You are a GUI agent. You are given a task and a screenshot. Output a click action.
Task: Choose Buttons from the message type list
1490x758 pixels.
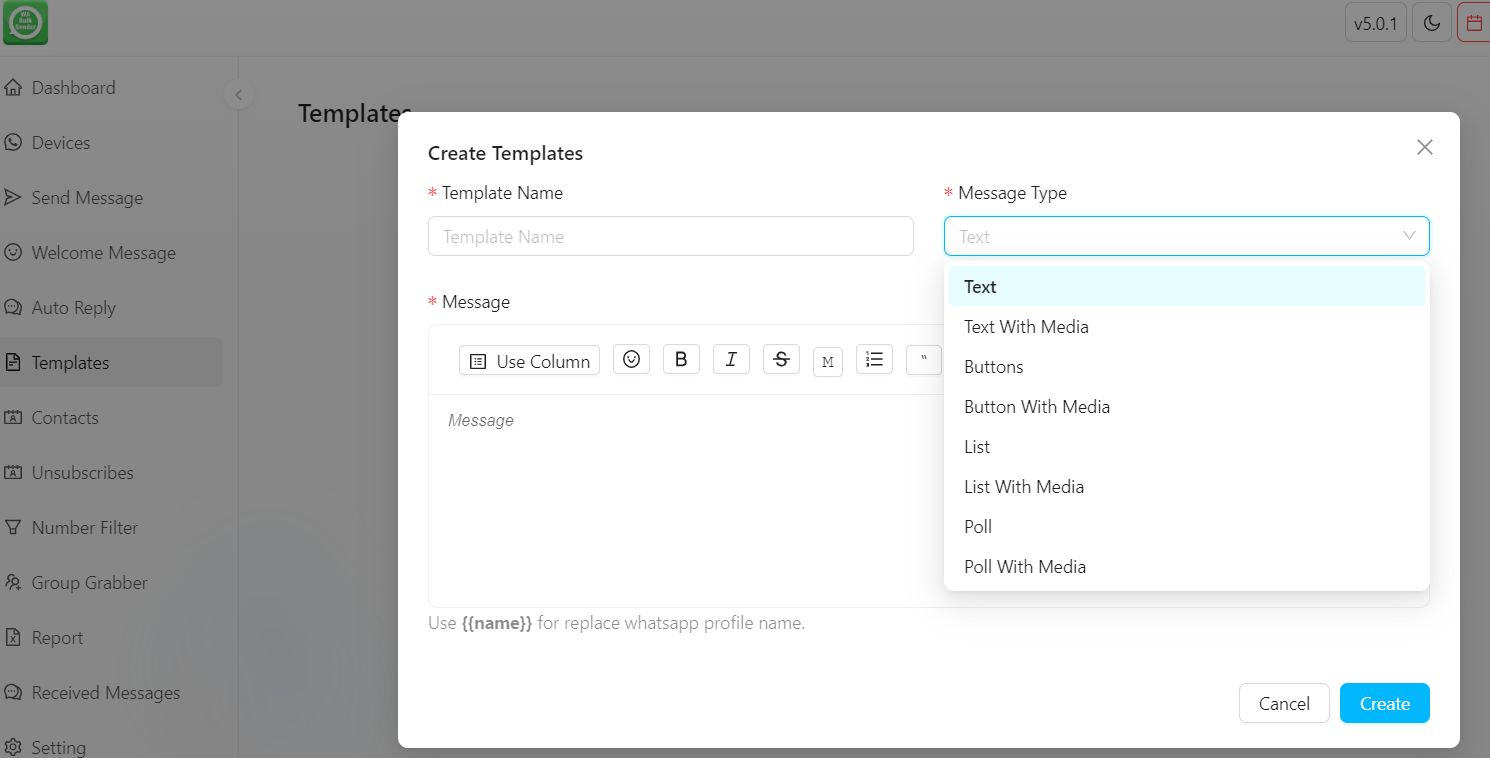993,366
